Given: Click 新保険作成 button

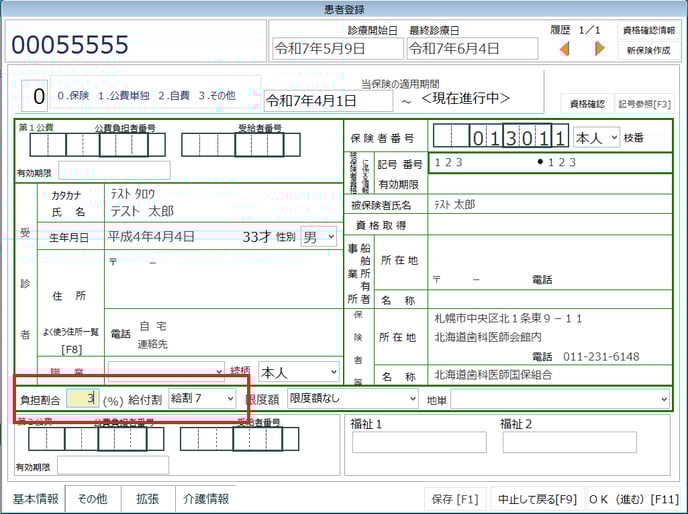Looking at the screenshot, I should 649,50.
